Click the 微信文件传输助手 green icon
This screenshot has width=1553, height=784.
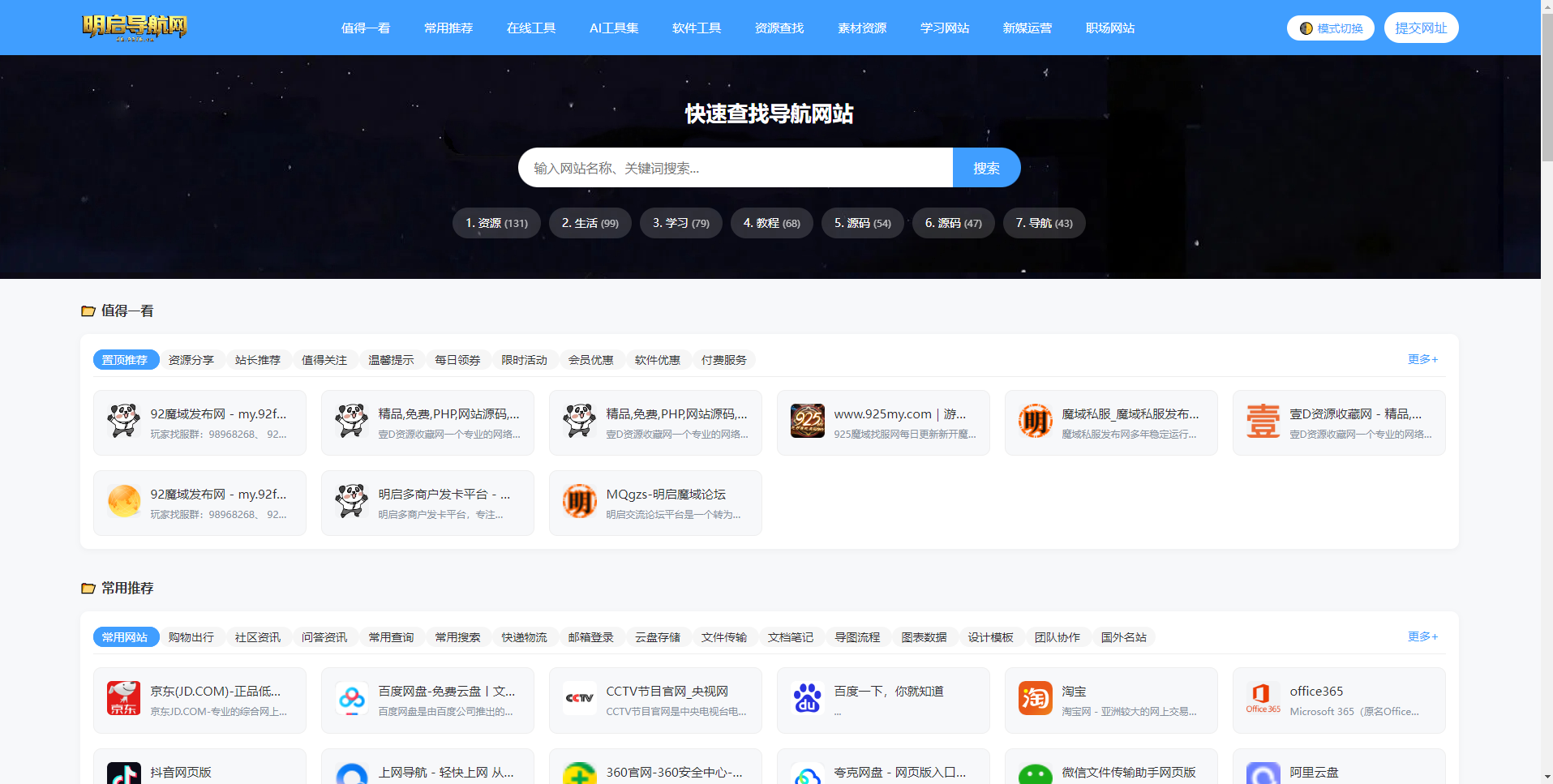[1036, 773]
